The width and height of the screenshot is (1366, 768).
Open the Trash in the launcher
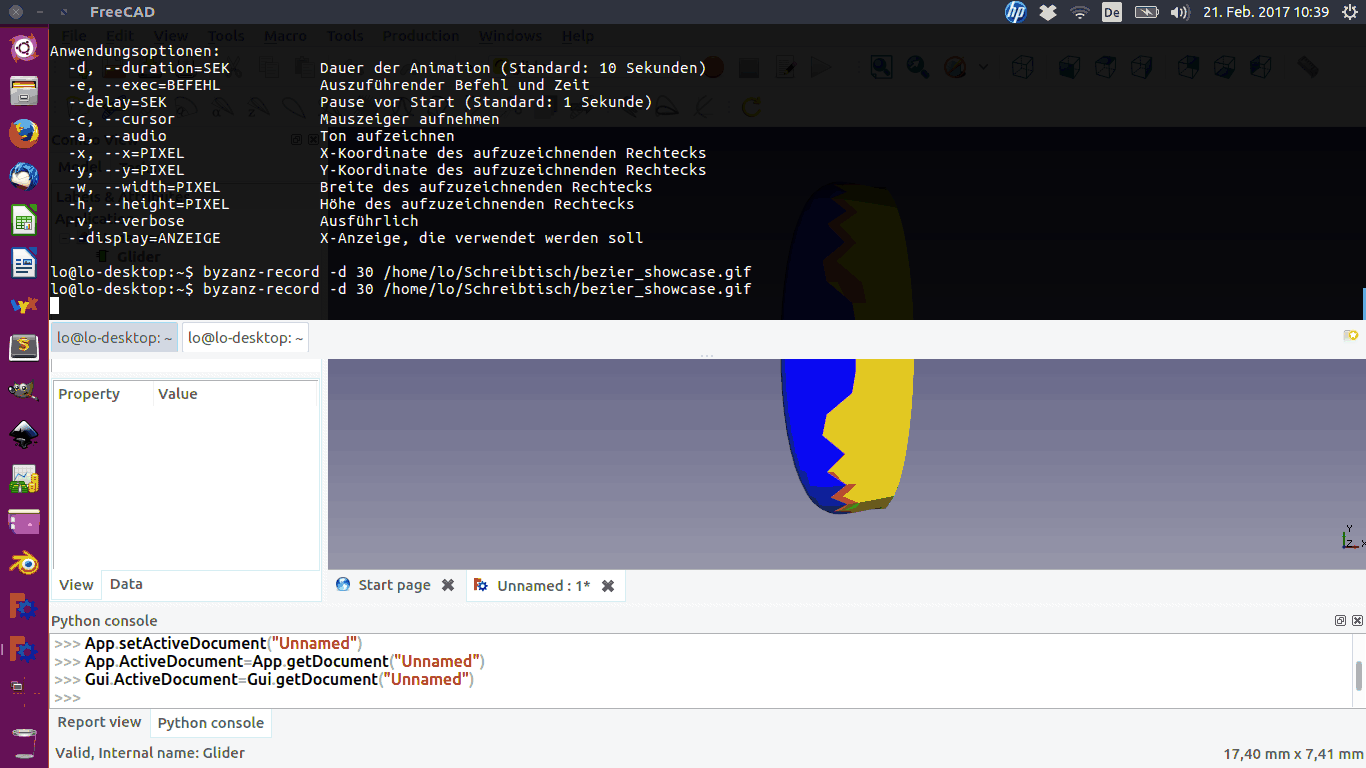pos(24,743)
